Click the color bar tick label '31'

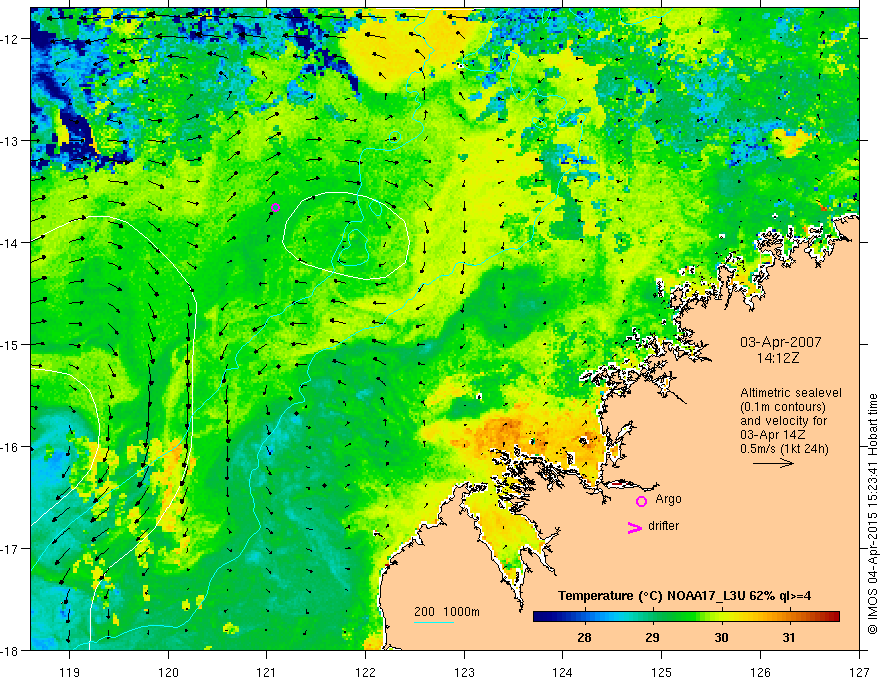point(789,637)
